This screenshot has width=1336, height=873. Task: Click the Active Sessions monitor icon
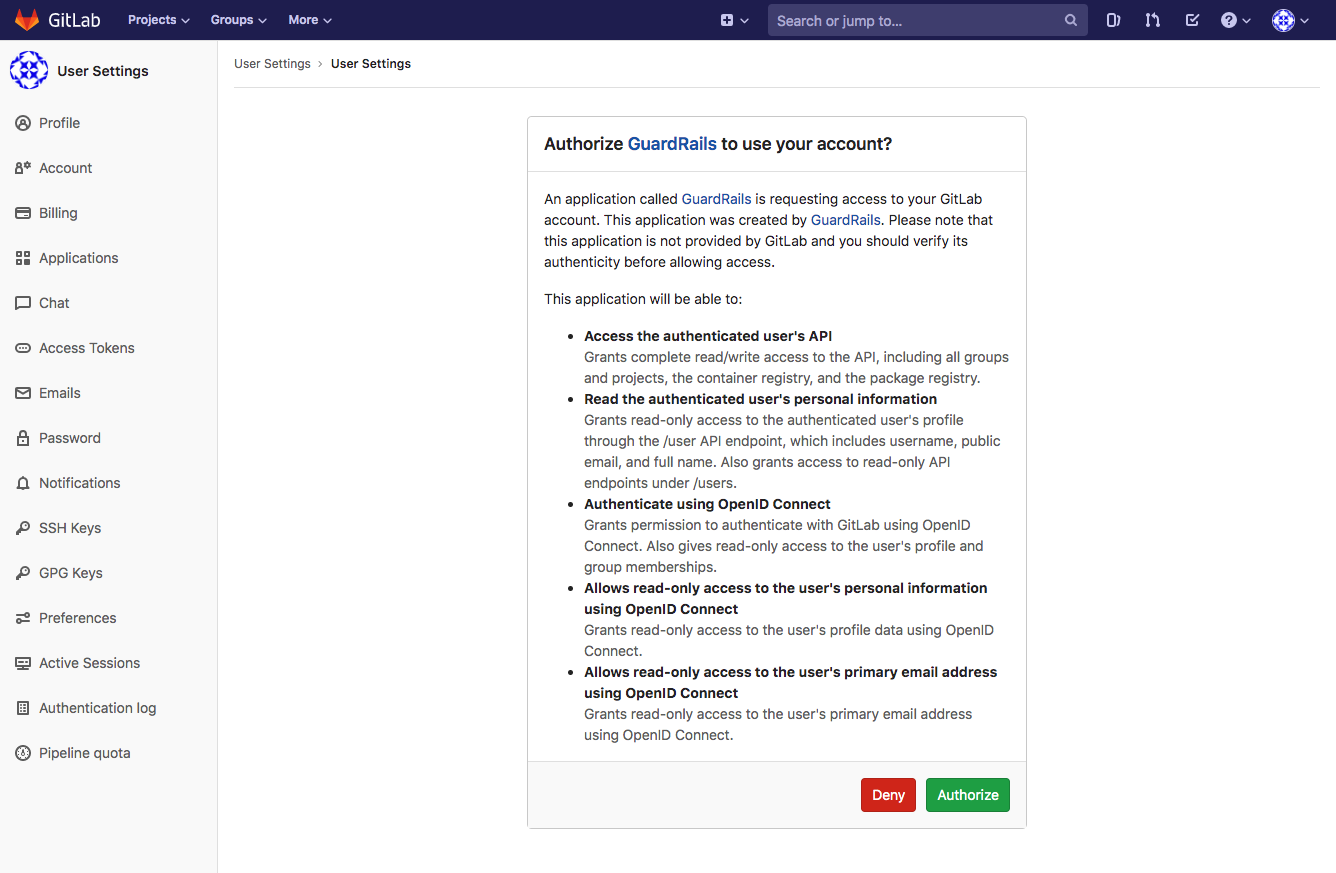pos(23,663)
